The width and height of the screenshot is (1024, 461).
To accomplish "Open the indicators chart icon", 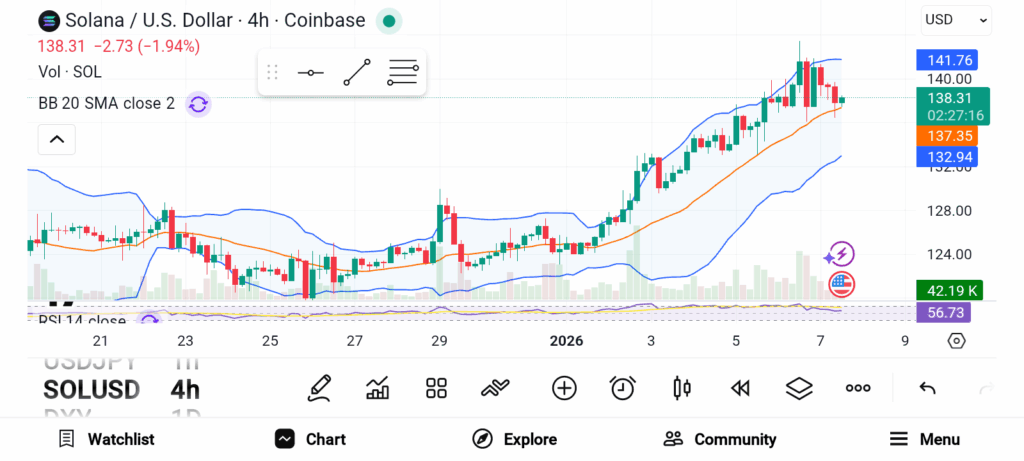I will tap(378, 388).
